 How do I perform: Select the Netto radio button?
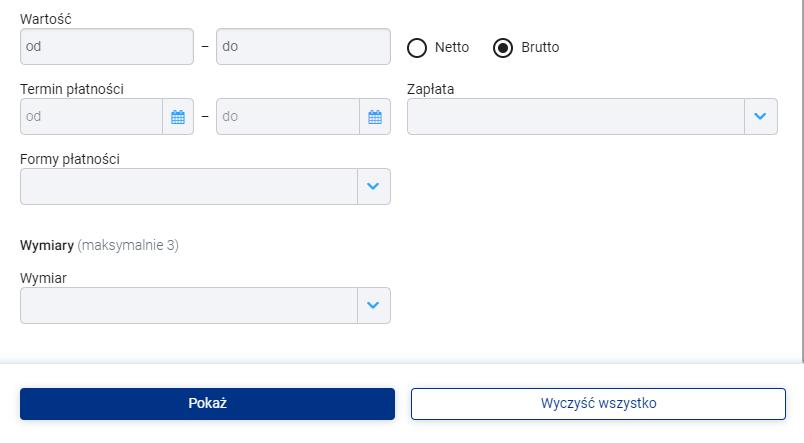(417, 48)
